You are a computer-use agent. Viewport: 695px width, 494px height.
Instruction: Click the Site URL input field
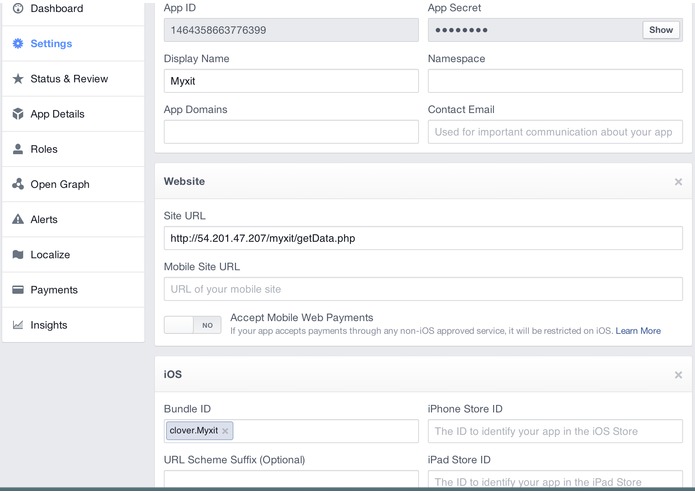click(x=423, y=238)
